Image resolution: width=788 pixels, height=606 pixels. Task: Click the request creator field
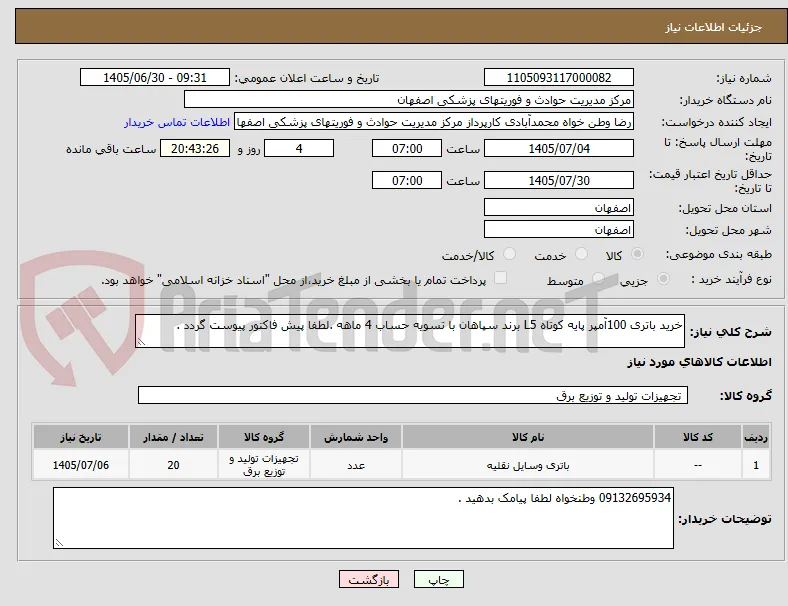(x=434, y=122)
